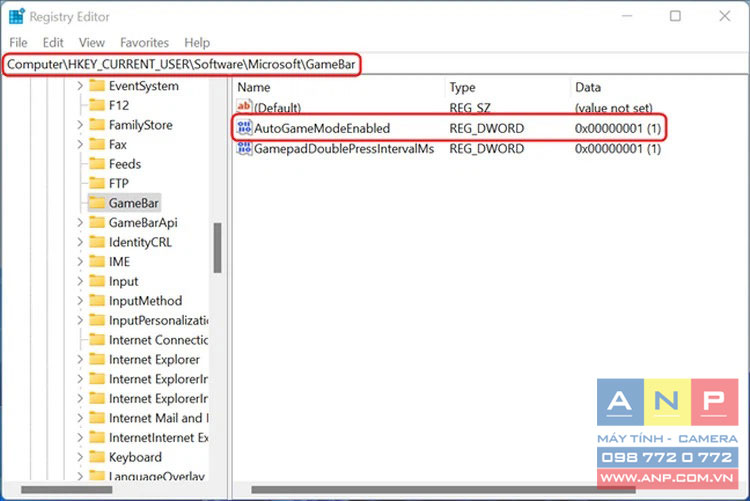750x501 pixels.
Task: Click the IdentityCRL folder icon
Action: pyautogui.click(x=97, y=242)
